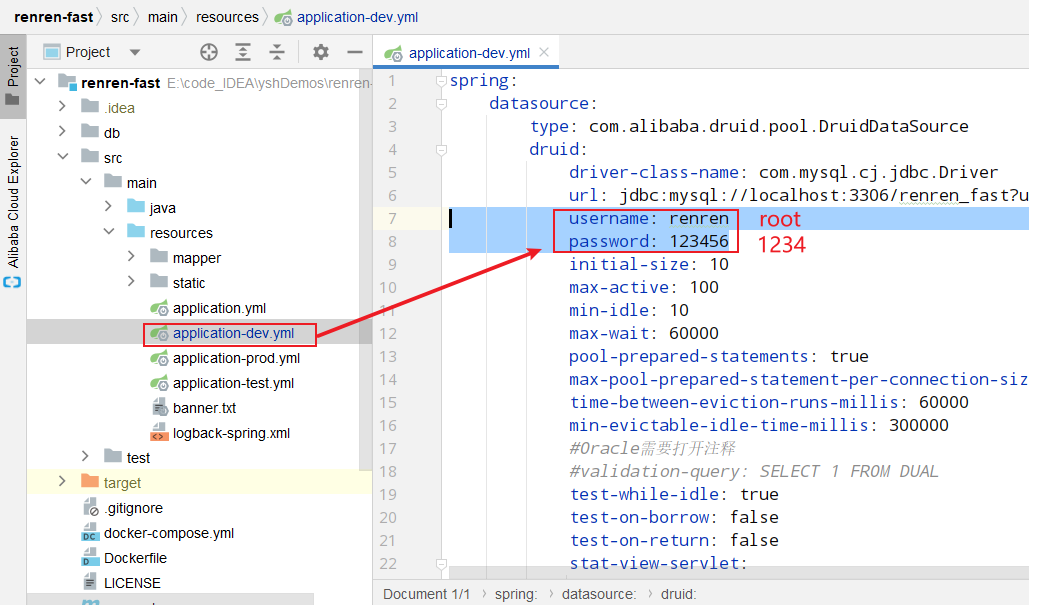Expand the mapper folder

[131, 257]
